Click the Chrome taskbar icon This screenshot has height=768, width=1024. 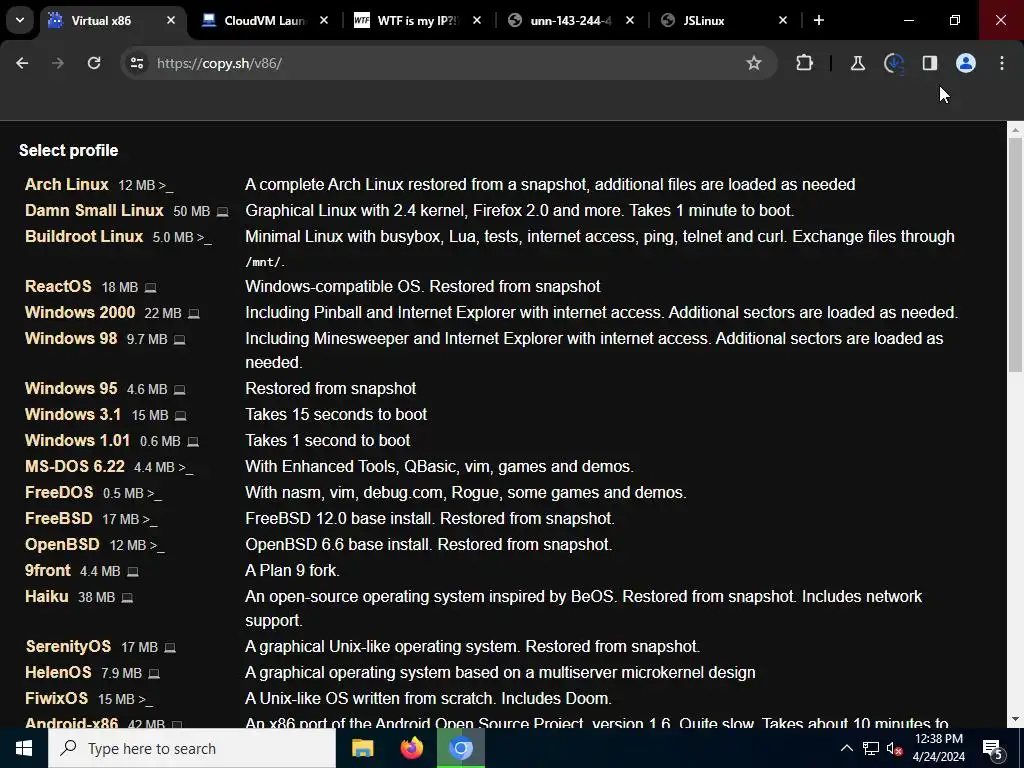(460, 748)
